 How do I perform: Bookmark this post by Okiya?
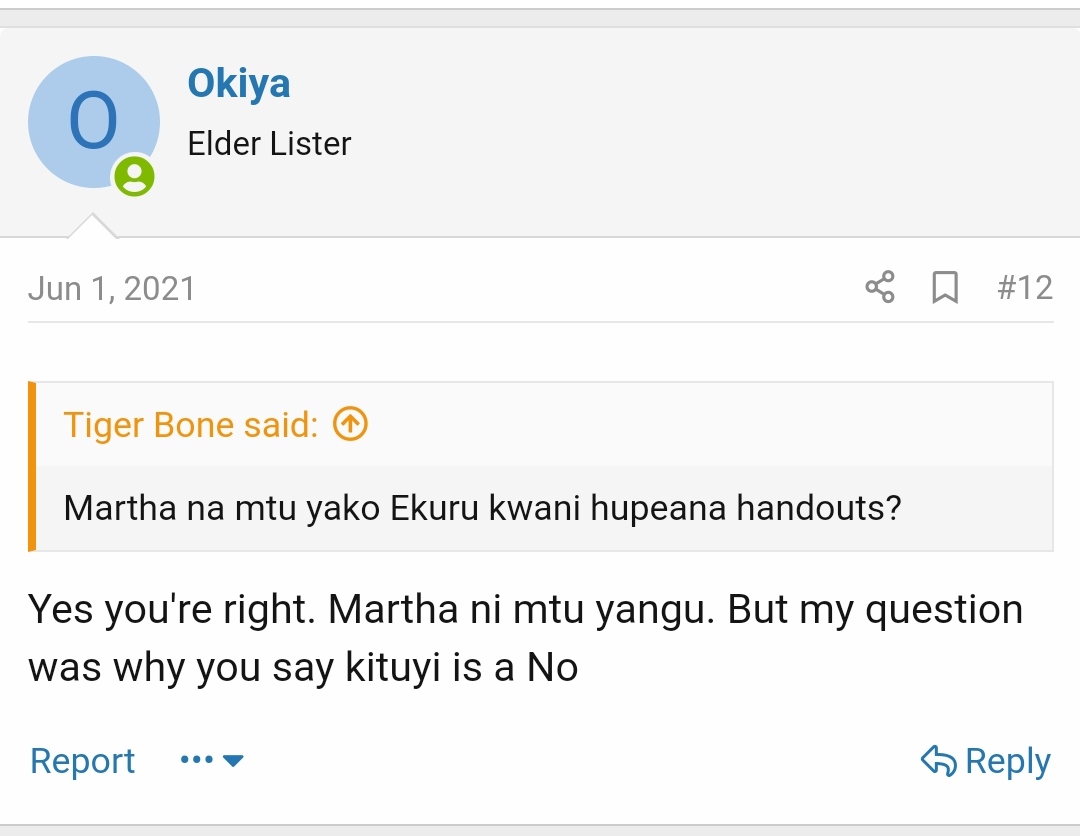point(944,288)
